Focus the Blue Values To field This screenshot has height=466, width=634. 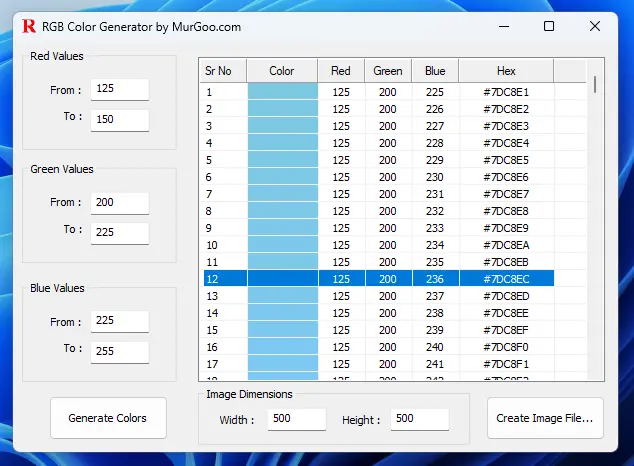tap(120, 352)
